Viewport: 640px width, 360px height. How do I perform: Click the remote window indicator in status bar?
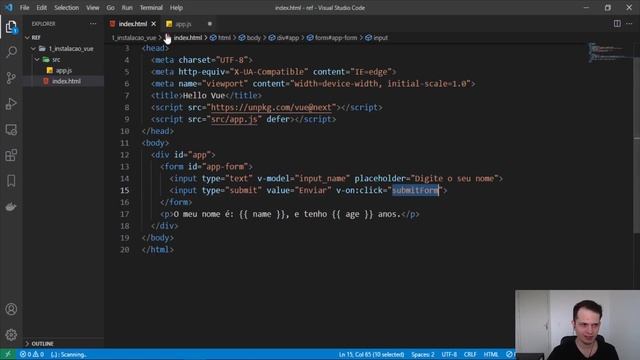click(x=7, y=354)
